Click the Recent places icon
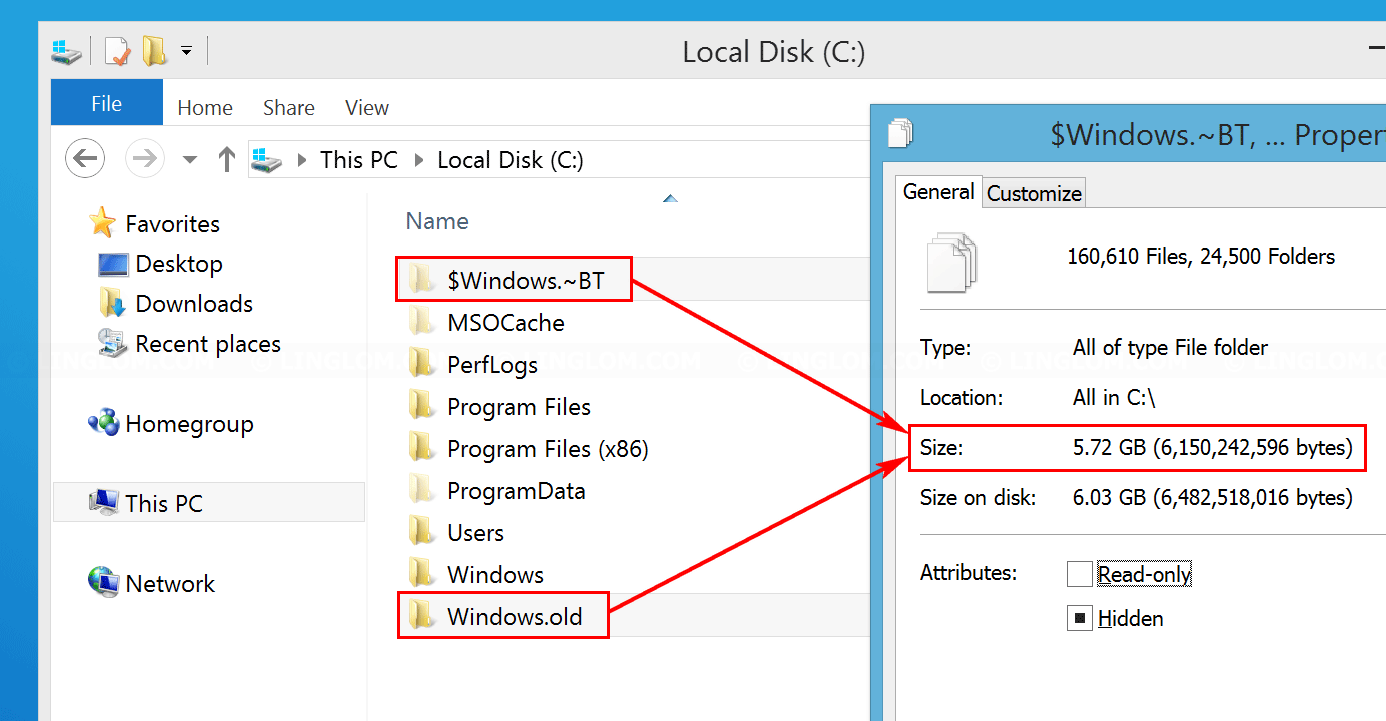Screen dimensions: 1386x721 pyautogui.click(x=112, y=343)
